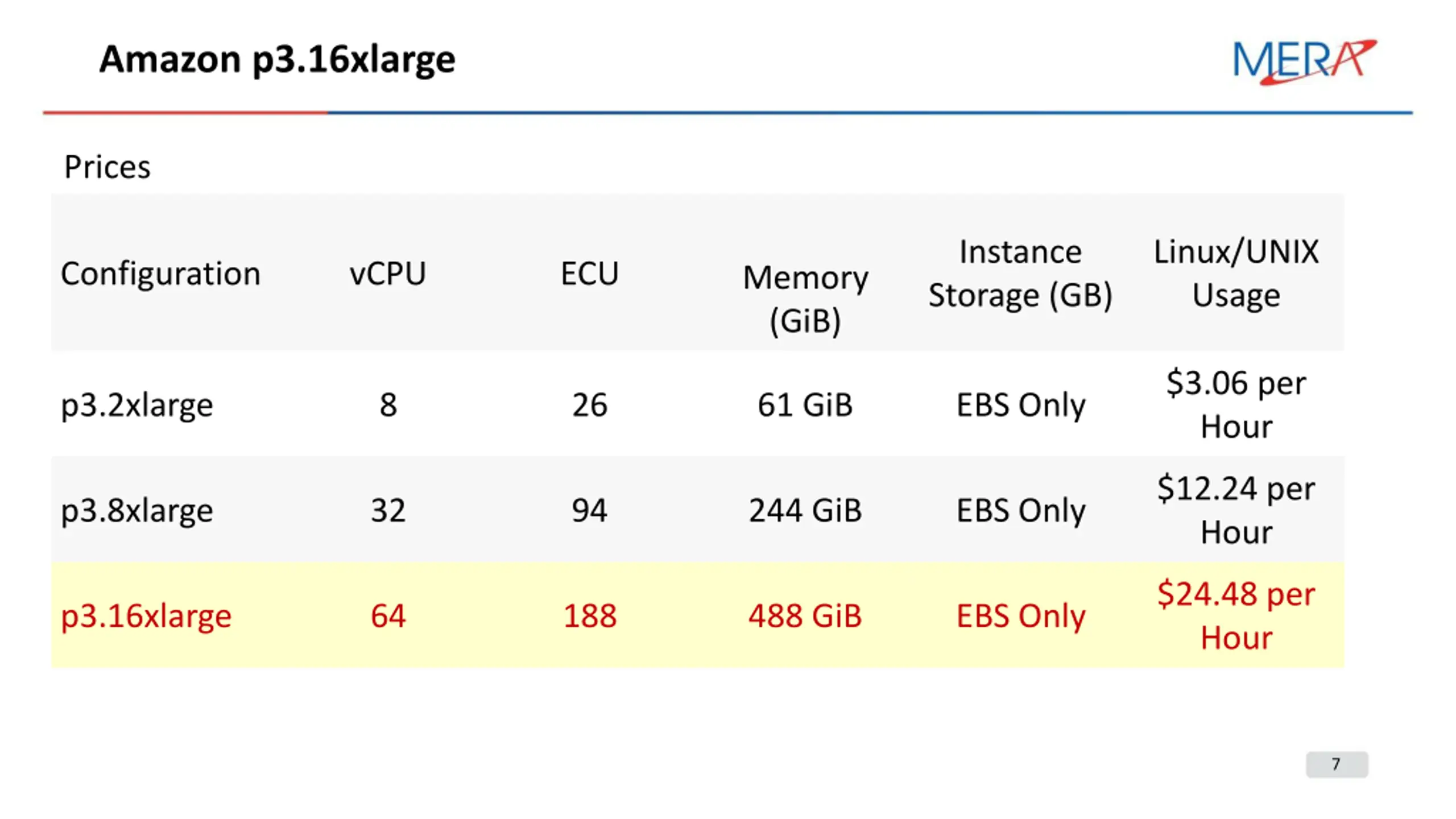Click the Configuration column header
Screen dimensions: 1456x819
[x=160, y=274]
